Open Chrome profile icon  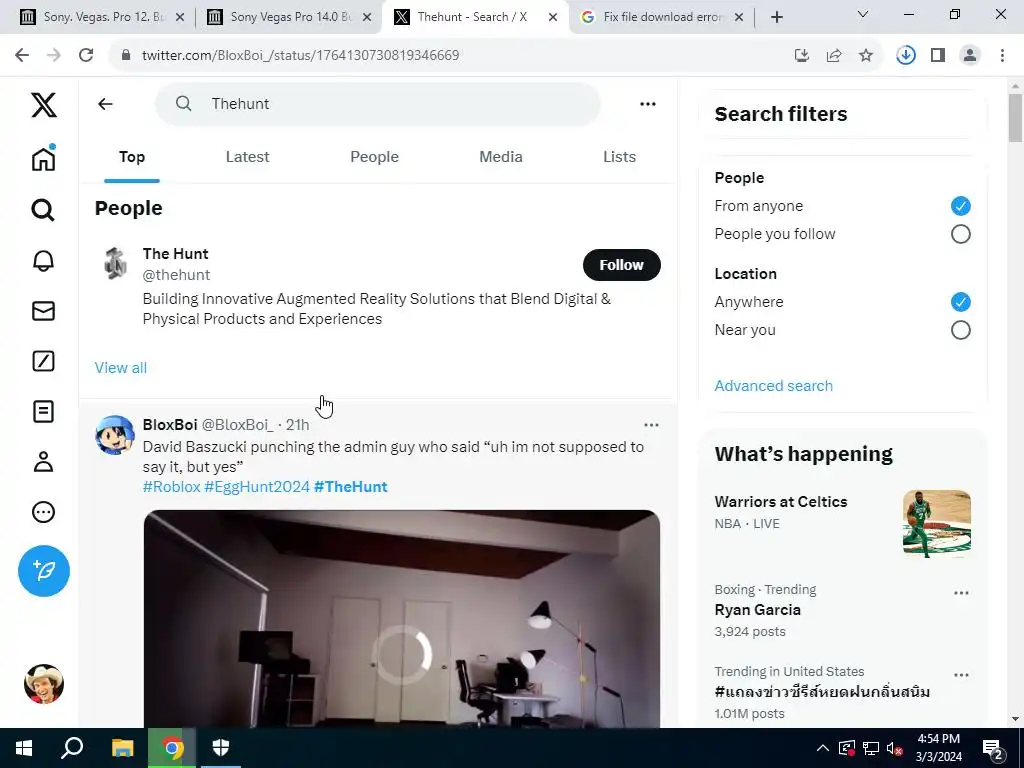[970, 56]
